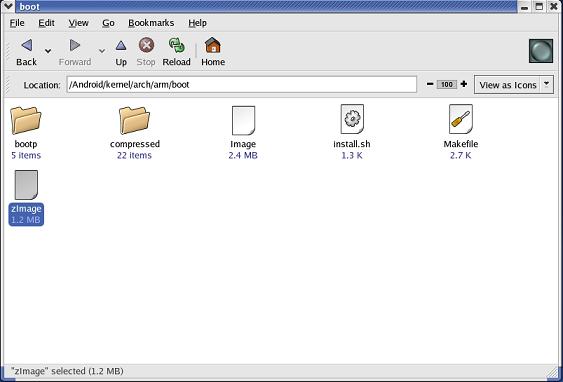
Task: Reload the current folder view
Action: 176,52
